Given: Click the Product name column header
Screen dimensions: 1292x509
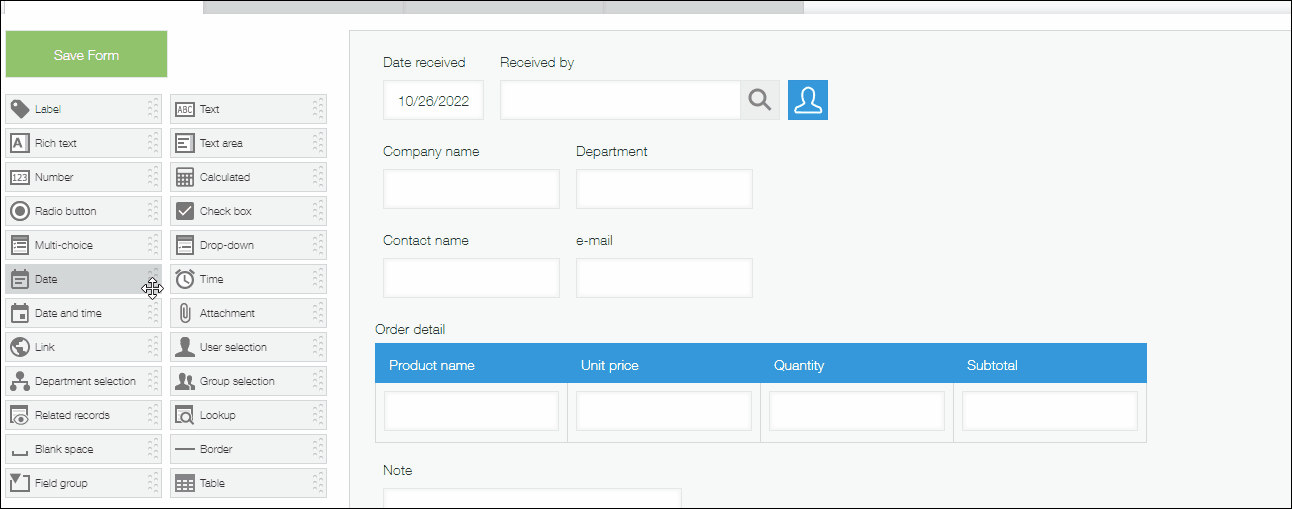Looking at the screenshot, I should pos(432,365).
